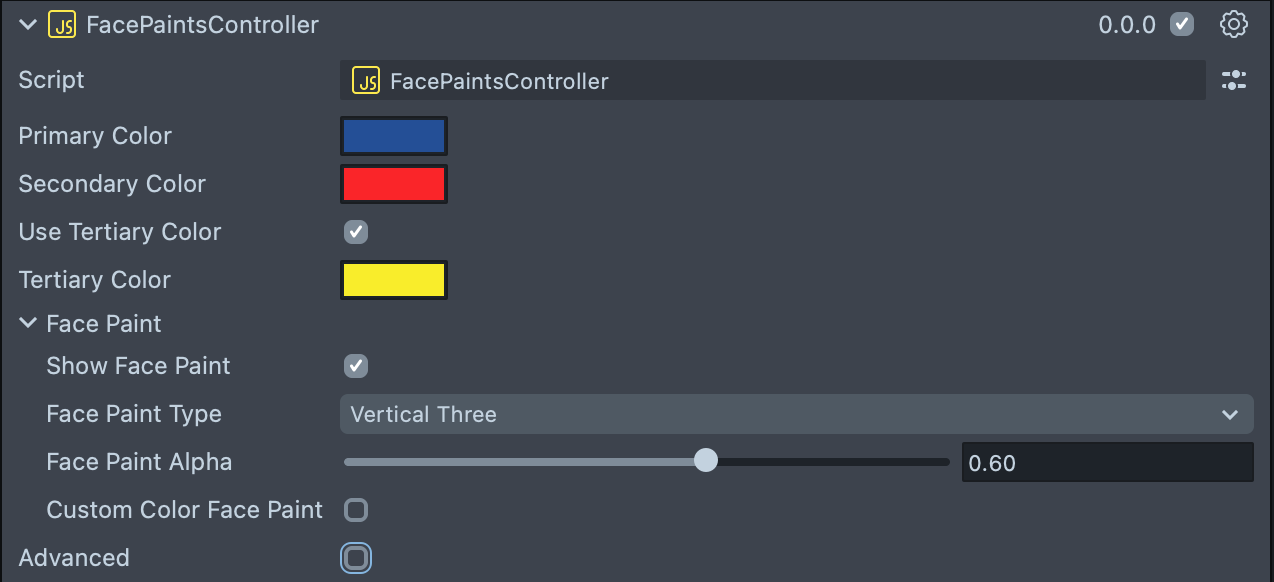The width and height of the screenshot is (1274, 582).
Task: Click the script picker icon beside the Script field
Action: pyautogui.click(x=1234, y=81)
